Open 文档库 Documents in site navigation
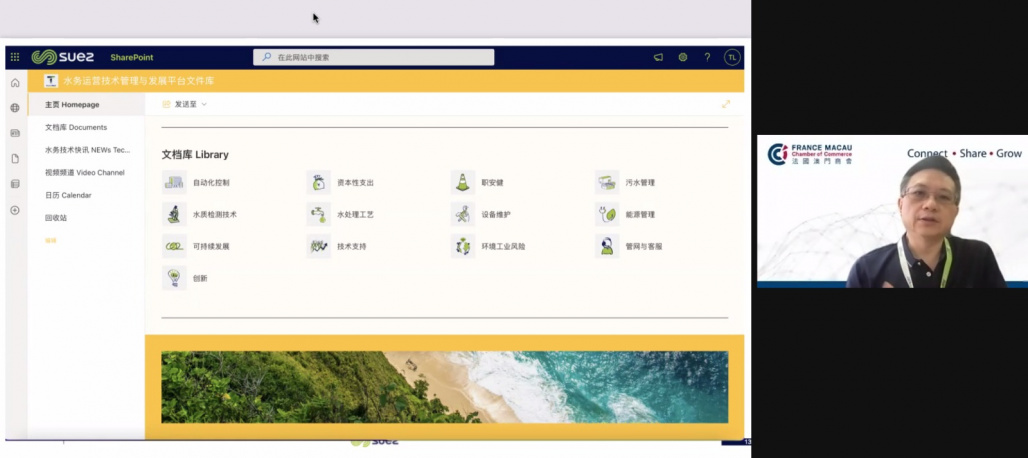1028x458 pixels. click(76, 127)
